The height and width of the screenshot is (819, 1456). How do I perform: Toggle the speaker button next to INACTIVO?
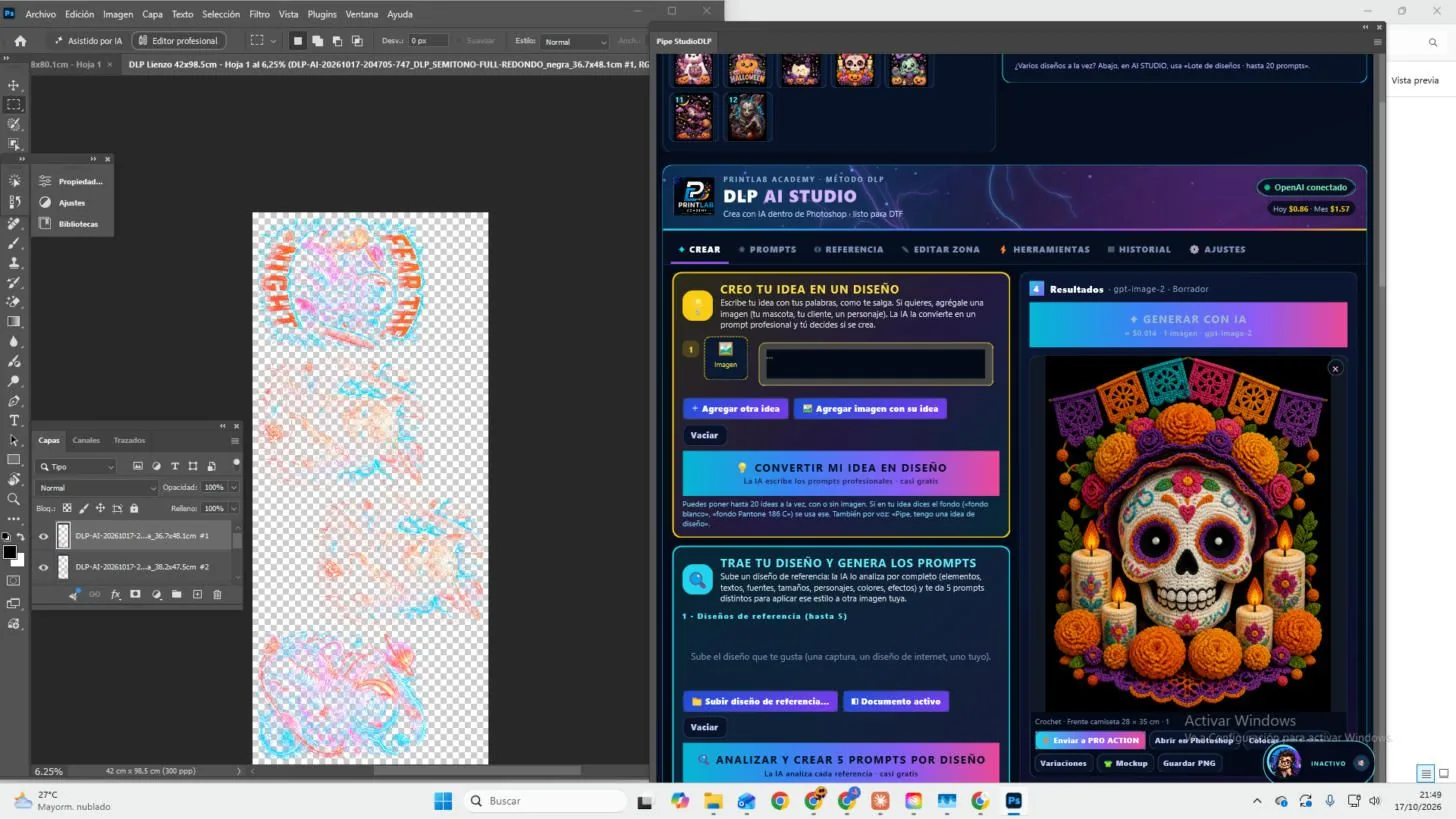(1361, 763)
